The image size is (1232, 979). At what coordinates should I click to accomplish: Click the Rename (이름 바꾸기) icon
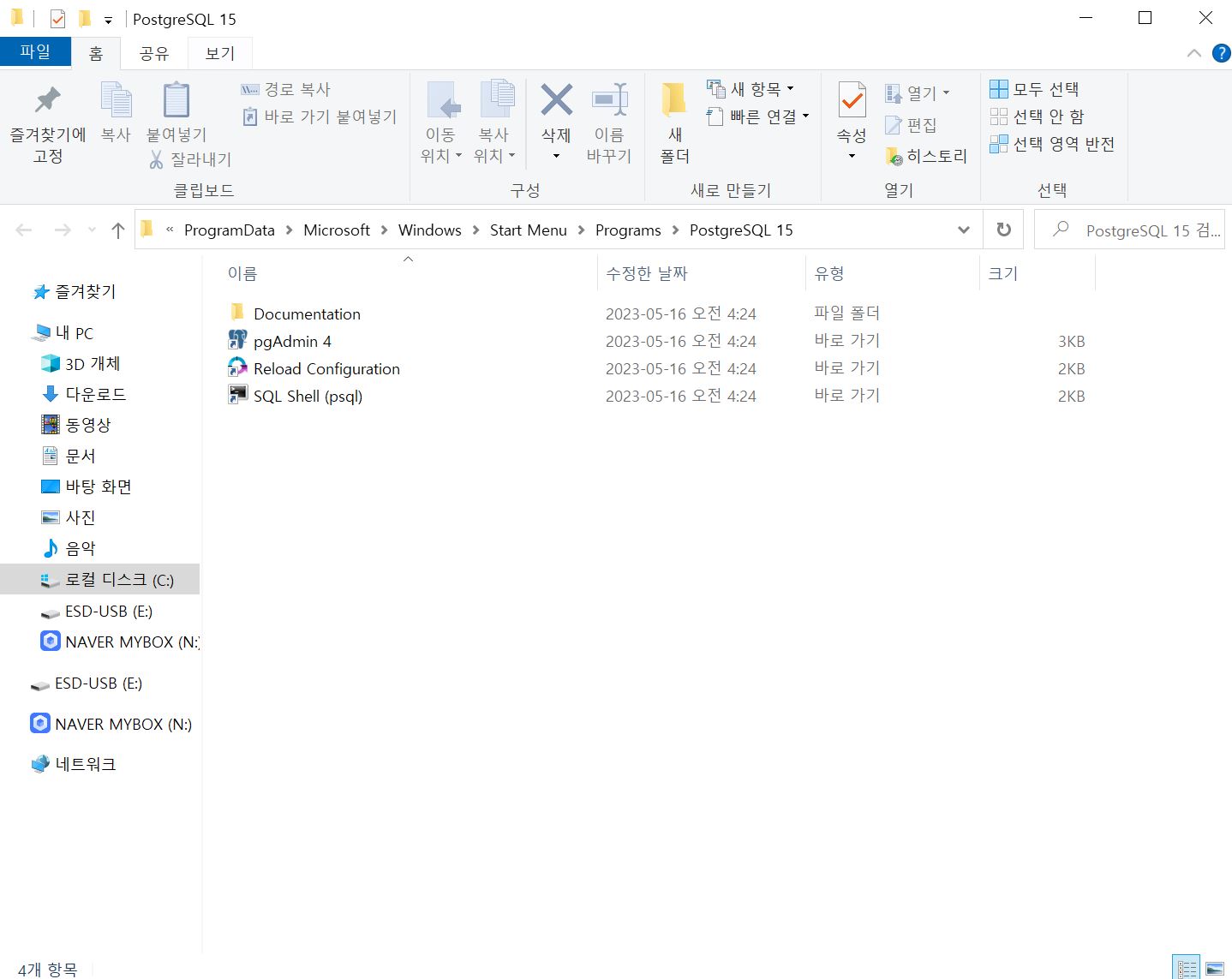pos(609,101)
